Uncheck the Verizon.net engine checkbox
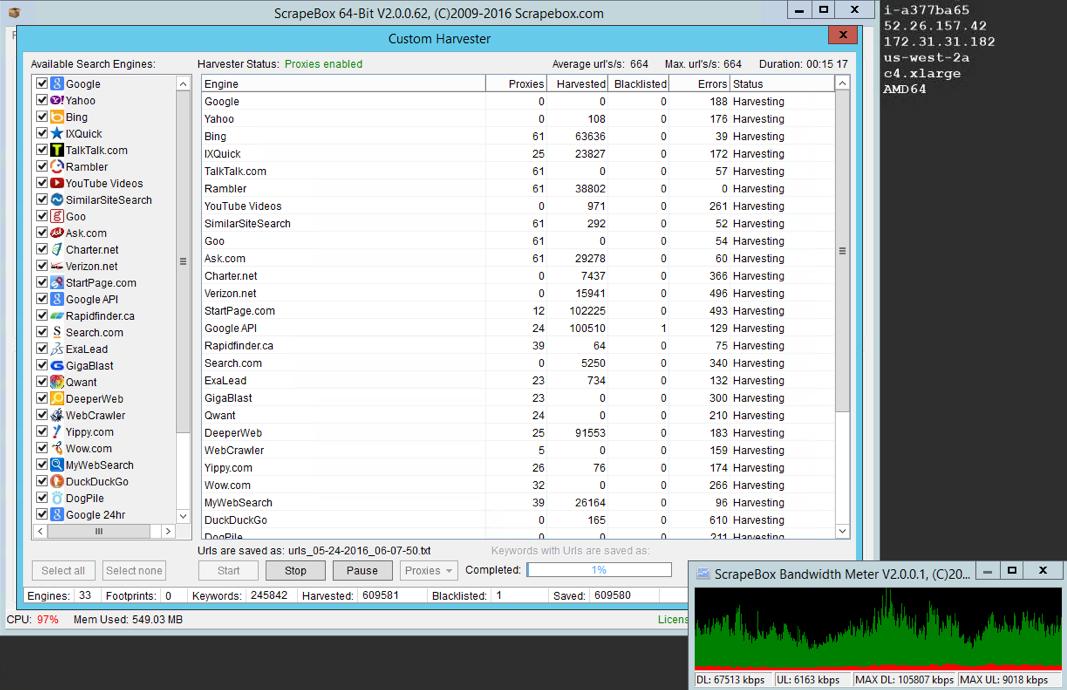Screen dimensions: 1067x690 pos(42,266)
